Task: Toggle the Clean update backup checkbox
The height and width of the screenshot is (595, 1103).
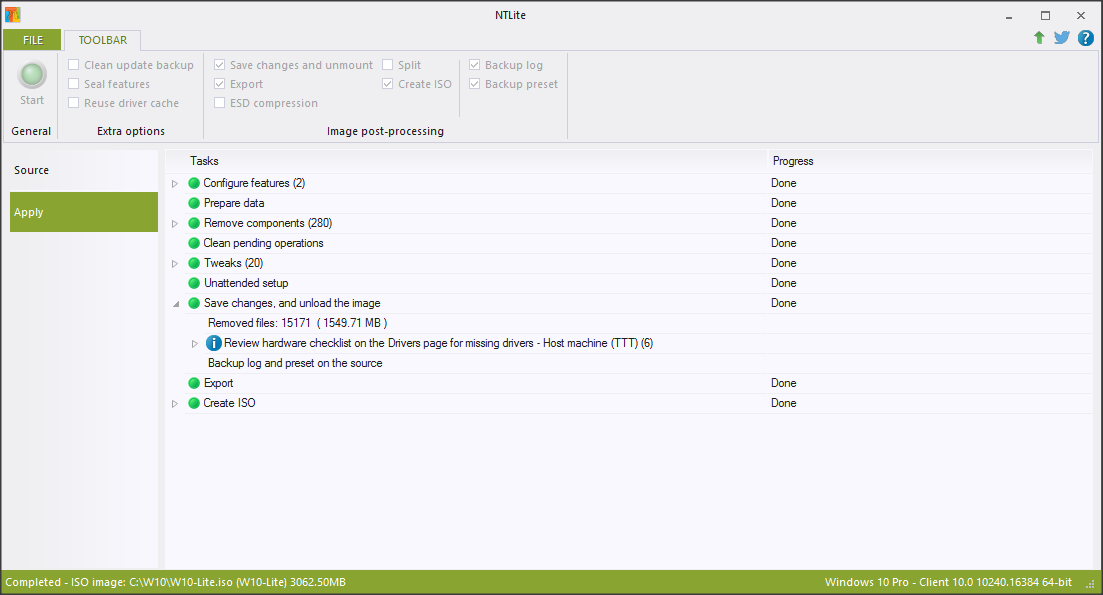Action: pyautogui.click(x=74, y=65)
